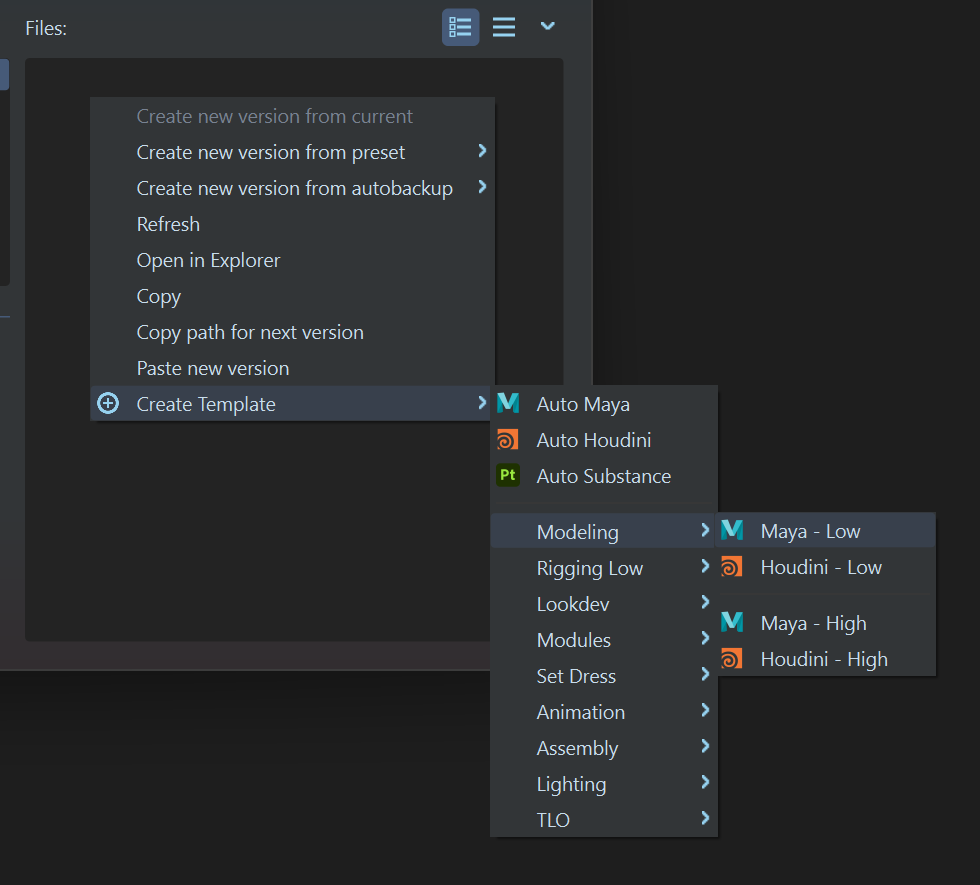Create a Houdini - High modeling template

[x=825, y=659]
